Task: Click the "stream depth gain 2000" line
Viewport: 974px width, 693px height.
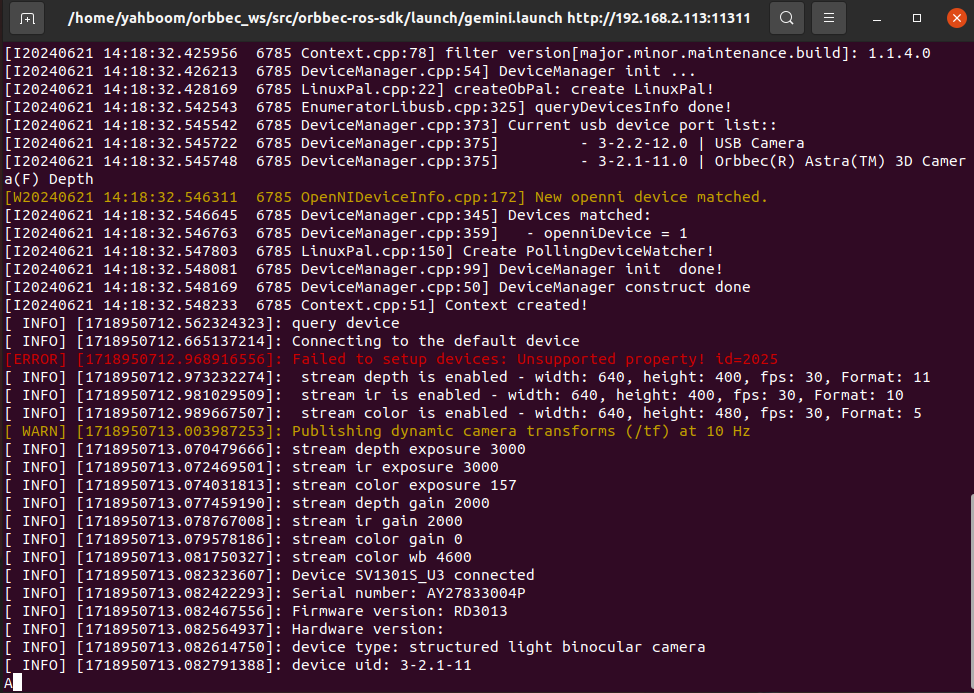Action: [247, 504]
